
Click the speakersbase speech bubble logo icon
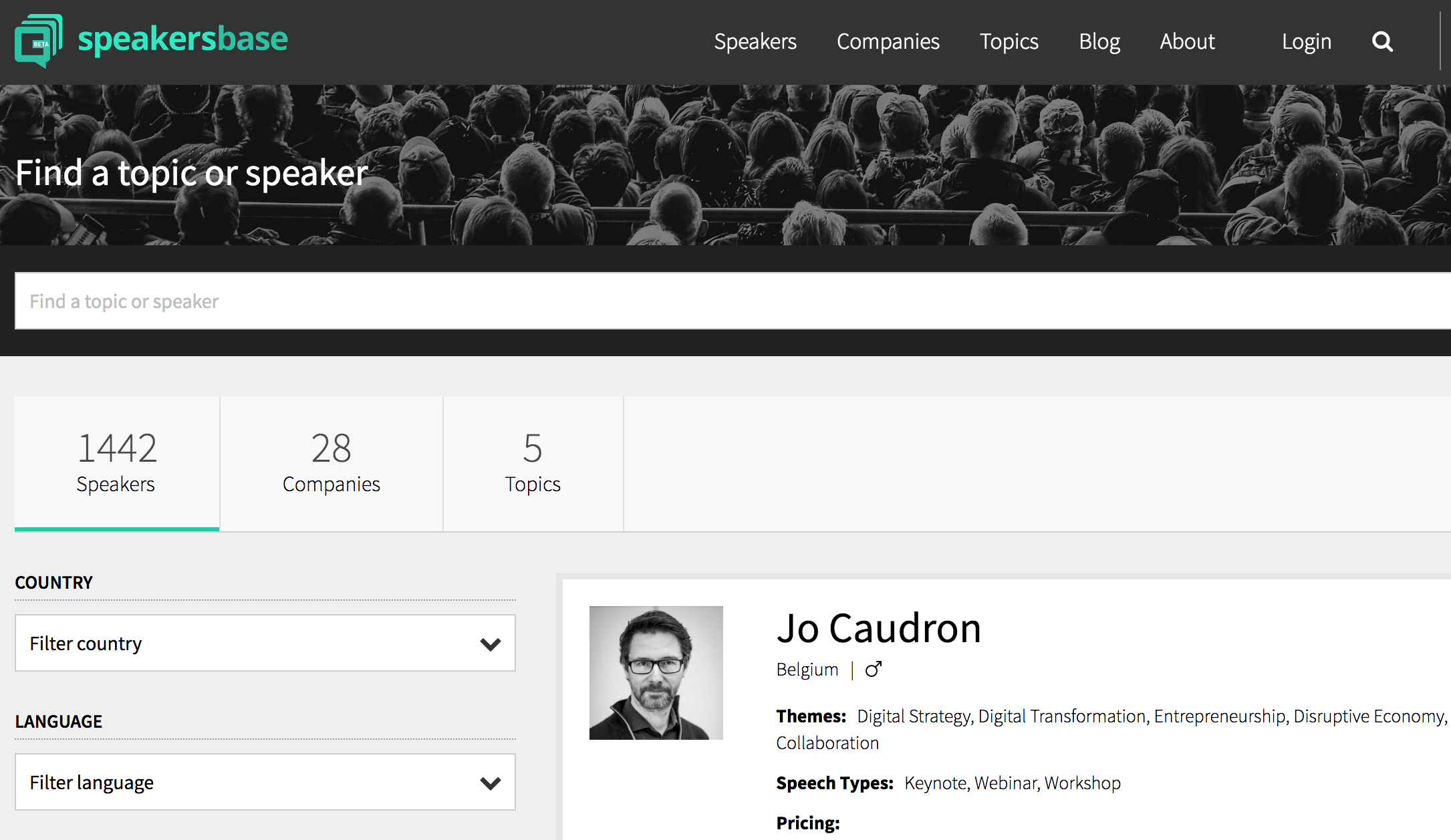39,41
